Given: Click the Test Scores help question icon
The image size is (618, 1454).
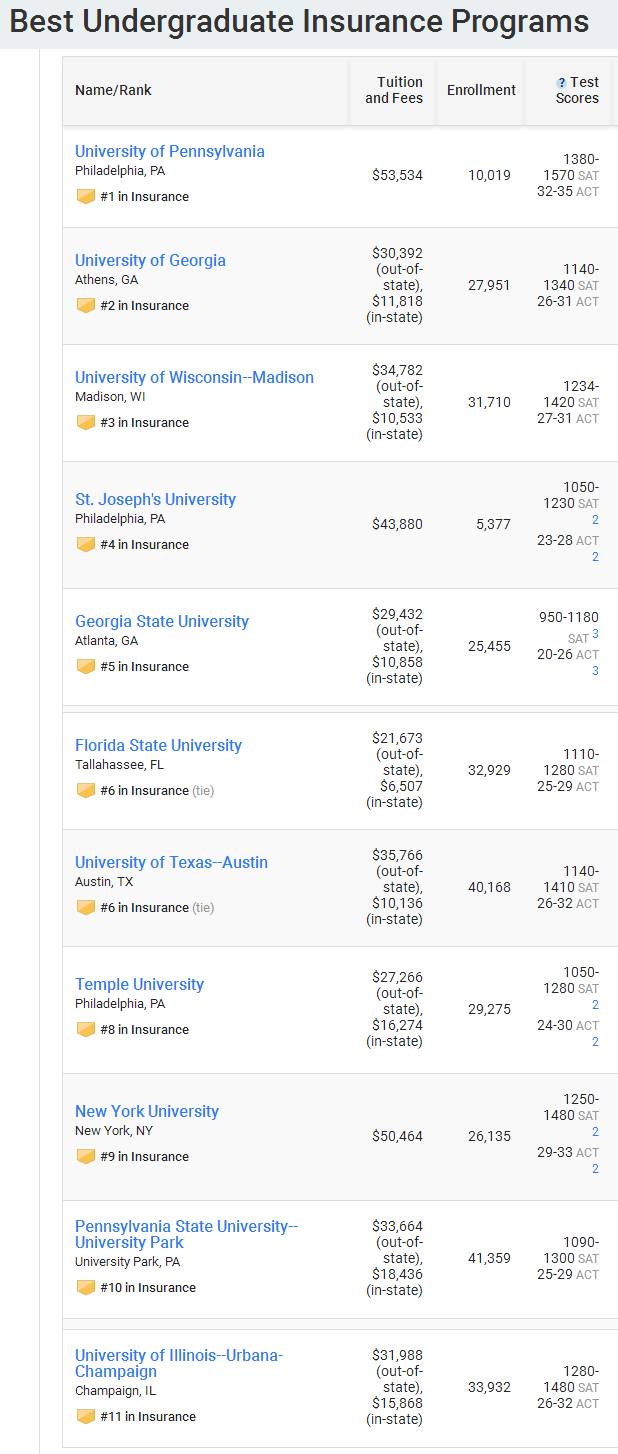Looking at the screenshot, I should click(x=561, y=83).
